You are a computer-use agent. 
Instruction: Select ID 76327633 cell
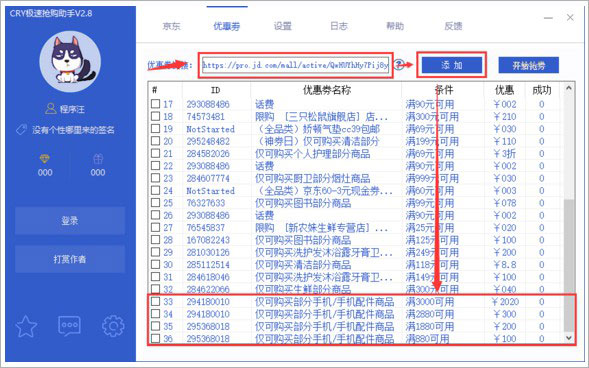(205, 203)
